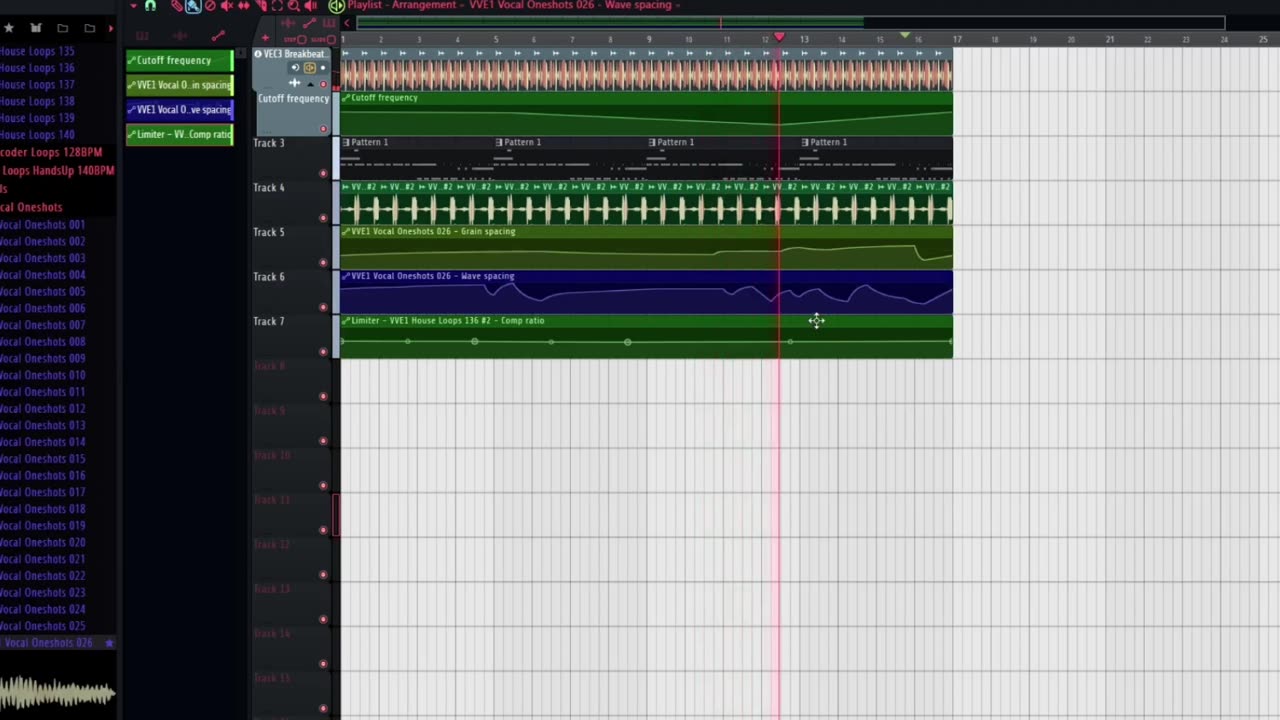Select the Paint brush tool
This screenshot has width=1280, height=720.
click(x=193, y=6)
